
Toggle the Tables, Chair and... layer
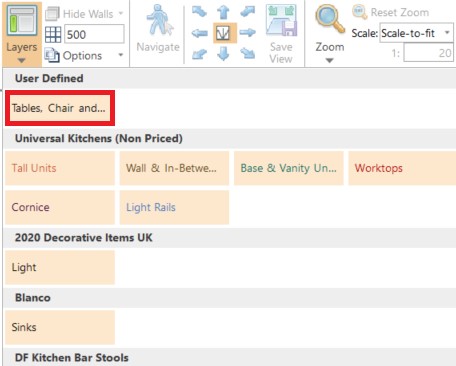pos(60,108)
